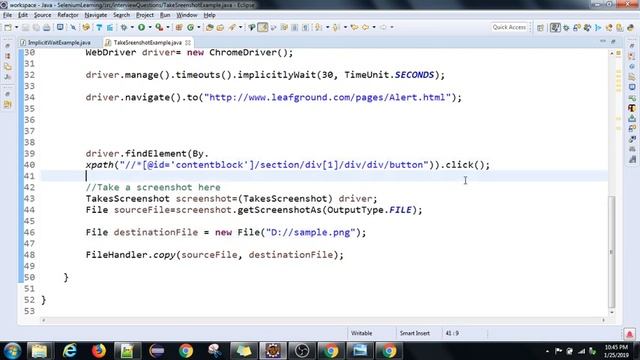
Task: Click the Save toolbar icon
Action: tap(25, 27)
